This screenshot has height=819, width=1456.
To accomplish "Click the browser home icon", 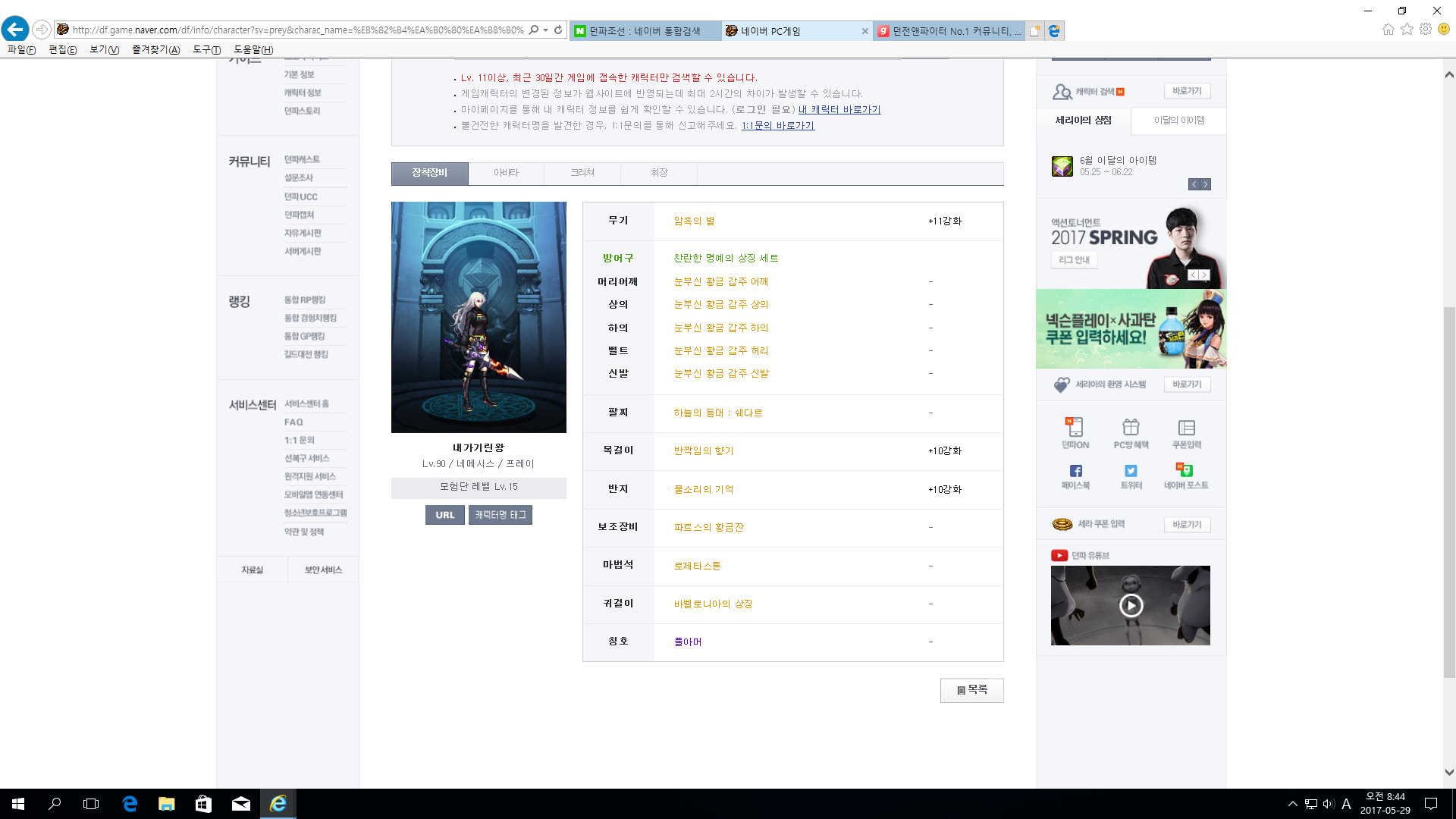I will (x=1388, y=29).
